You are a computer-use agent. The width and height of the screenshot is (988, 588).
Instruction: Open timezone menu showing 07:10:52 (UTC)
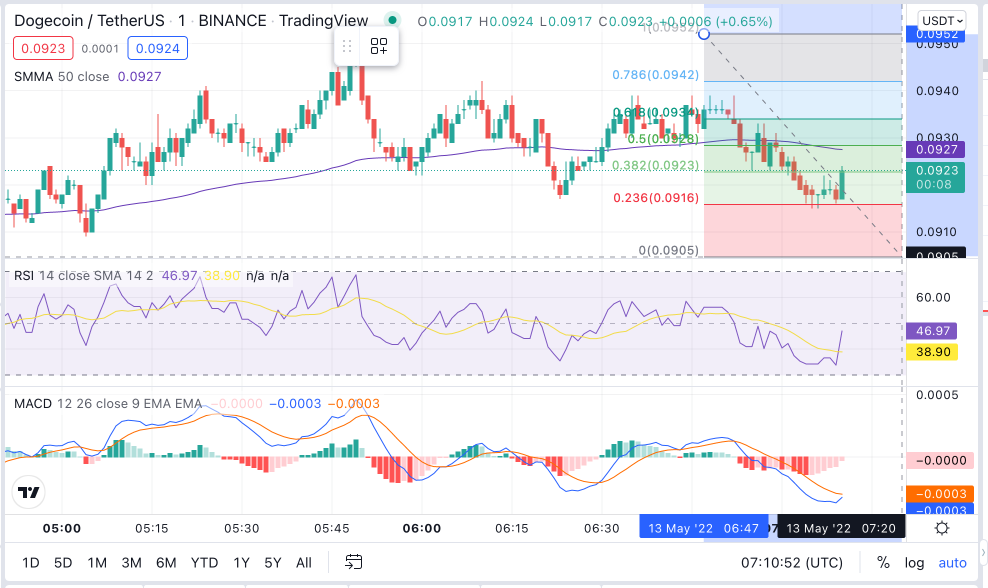791,563
